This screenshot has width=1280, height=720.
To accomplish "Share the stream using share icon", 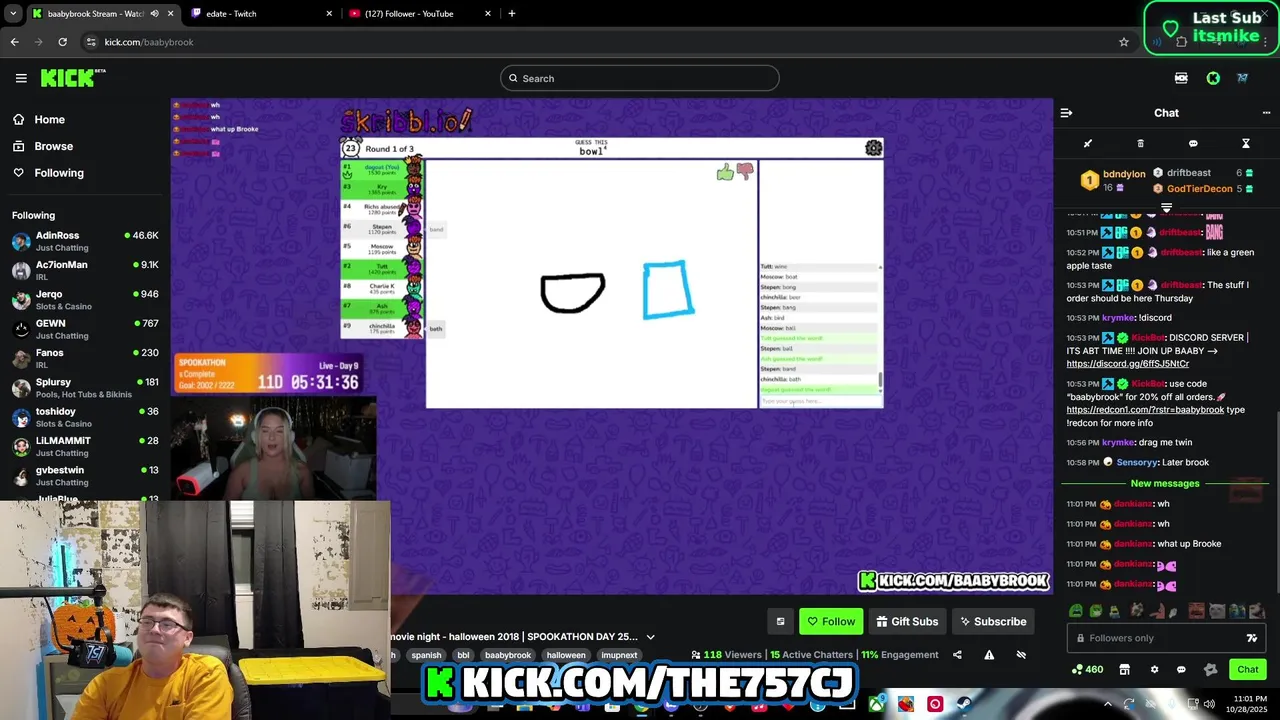I will (x=957, y=655).
